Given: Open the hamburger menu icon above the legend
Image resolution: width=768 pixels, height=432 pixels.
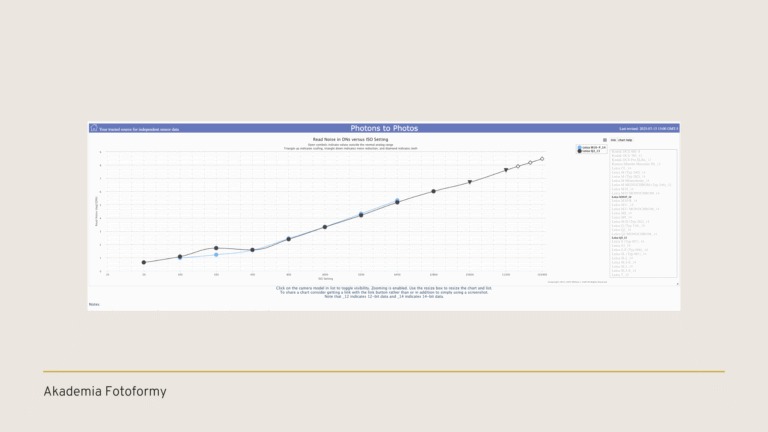Looking at the screenshot, I should pos(606,139).
